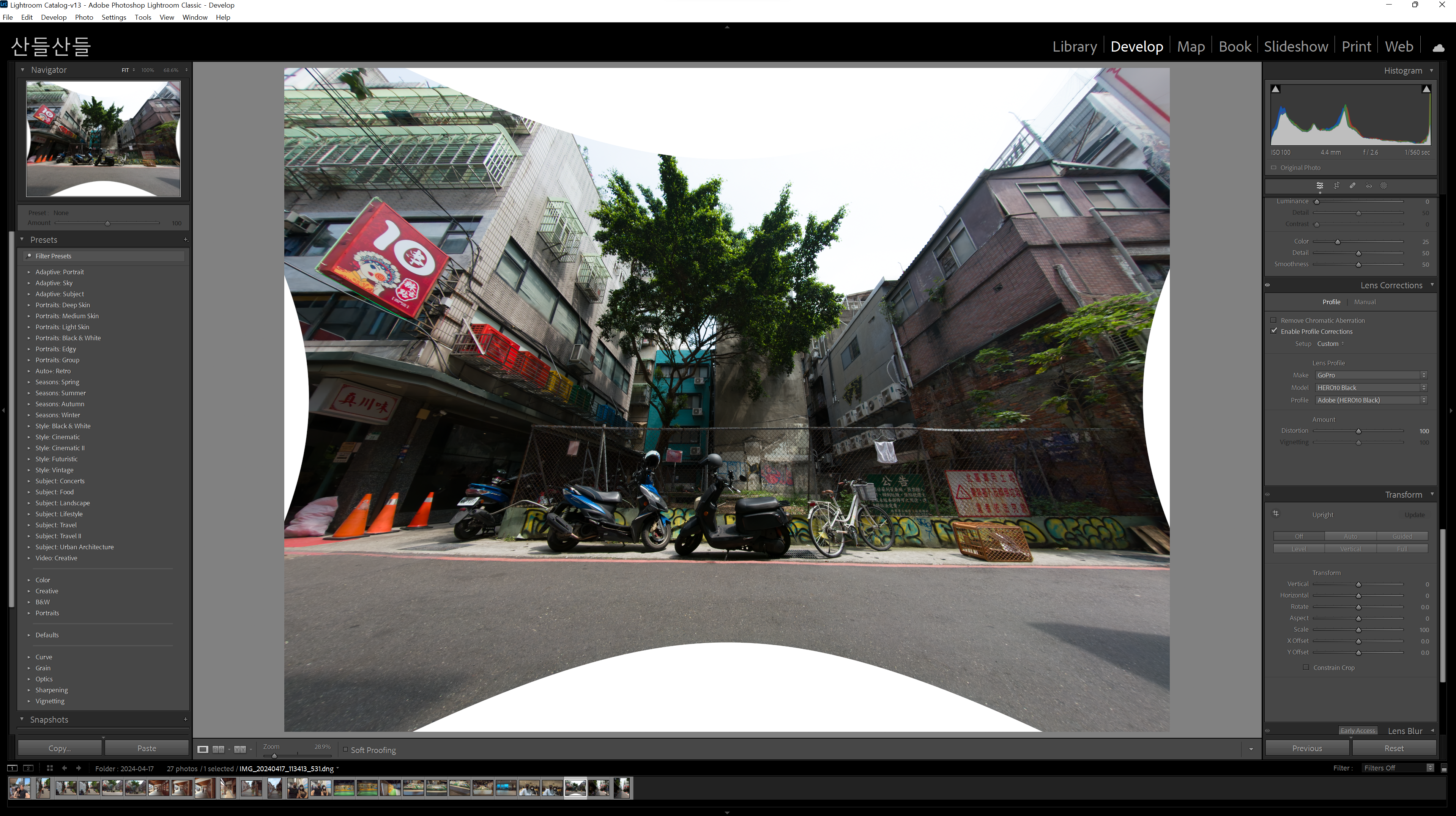Click the Edit sliders tool icon

pos(1320,186)
